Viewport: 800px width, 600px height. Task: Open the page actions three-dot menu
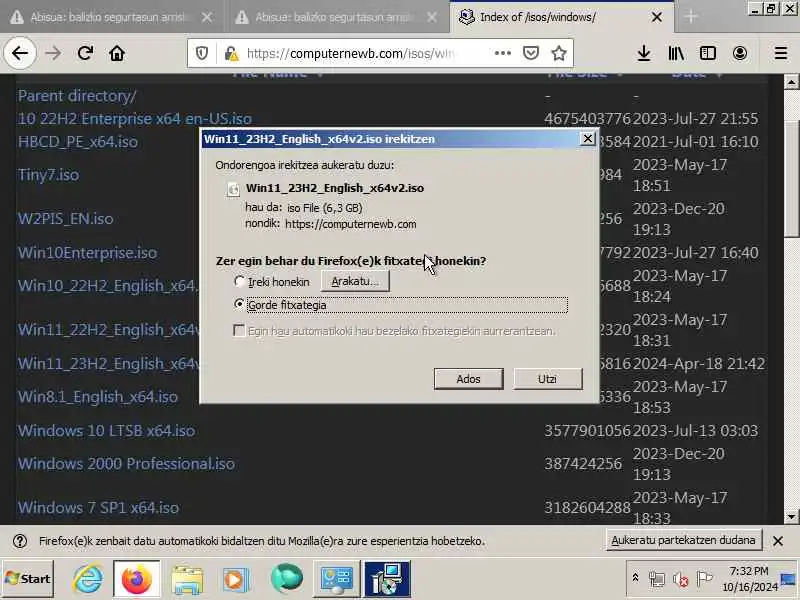pos(503,53)
